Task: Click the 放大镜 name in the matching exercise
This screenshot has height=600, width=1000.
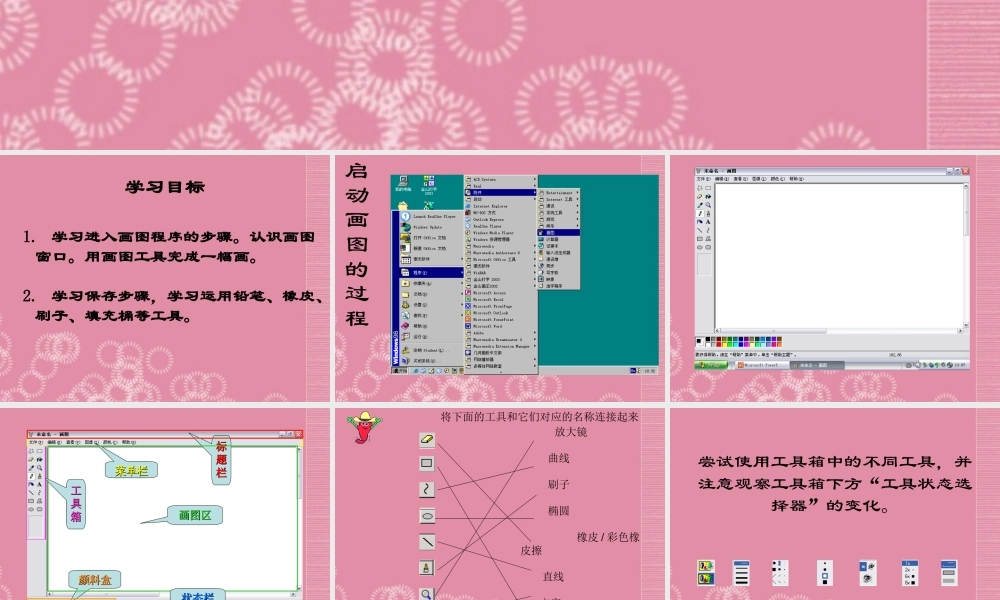Action: (571, 432)
